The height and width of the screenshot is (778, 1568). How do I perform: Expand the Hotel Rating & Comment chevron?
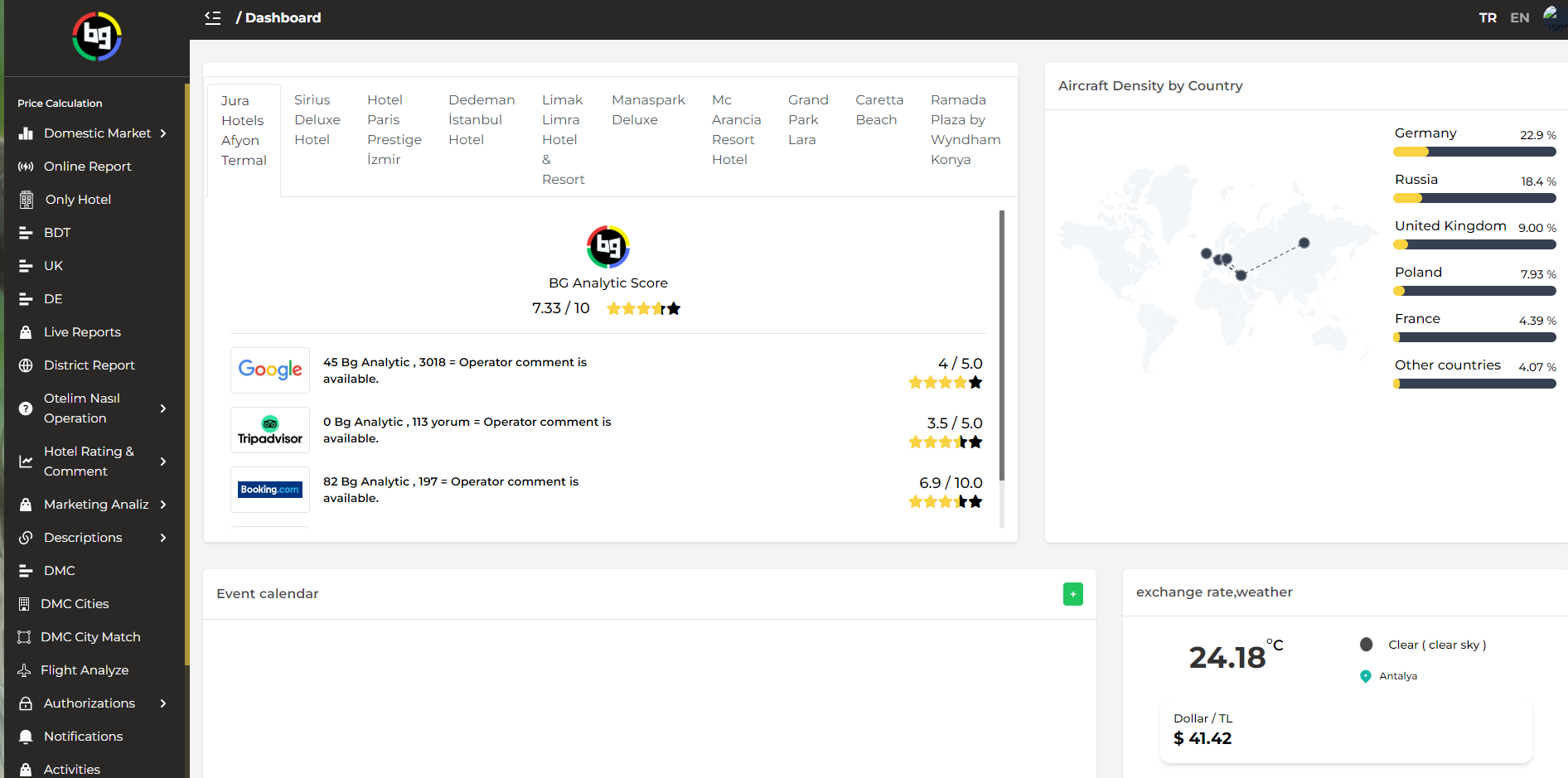point(163,461)
